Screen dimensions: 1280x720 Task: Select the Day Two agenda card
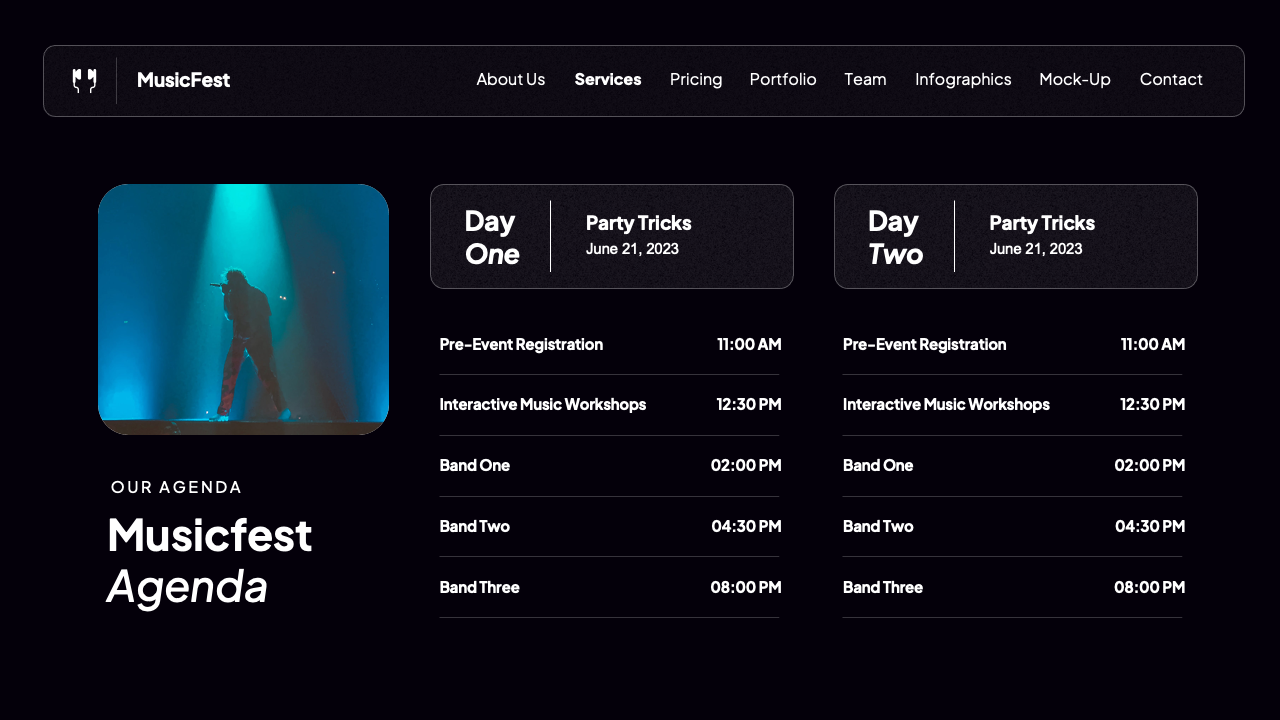(1015, 236)
